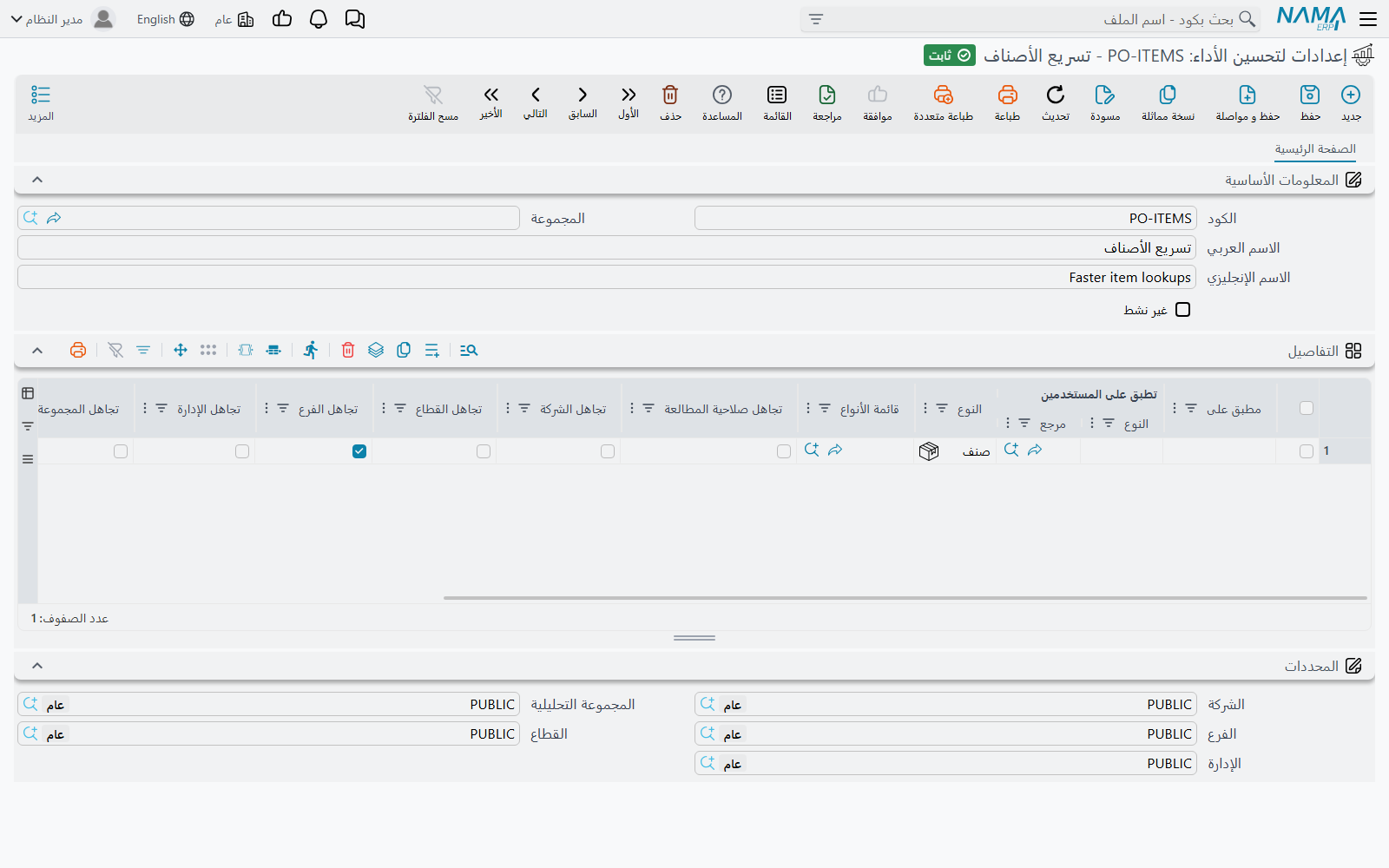Viewport: 1389px width, 868px height.
Task: Click the Help (المساعدة) question mark icon
Action: 722,95
